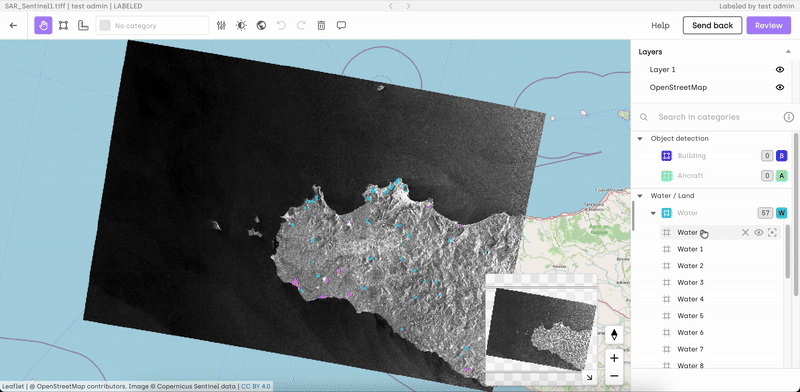Screen dimensions: 800x392
Task: Go to previous image chevron in title bar
Action: [x=391, y=6]
